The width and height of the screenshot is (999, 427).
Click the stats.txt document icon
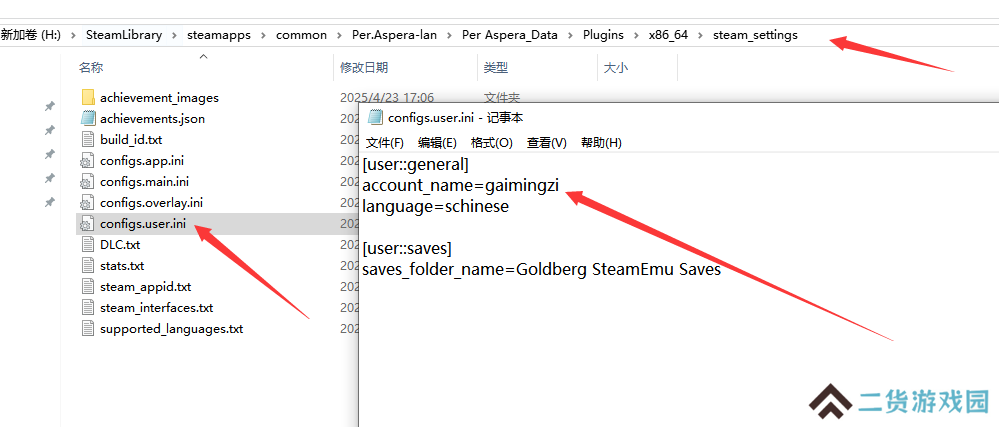[88, 266]
